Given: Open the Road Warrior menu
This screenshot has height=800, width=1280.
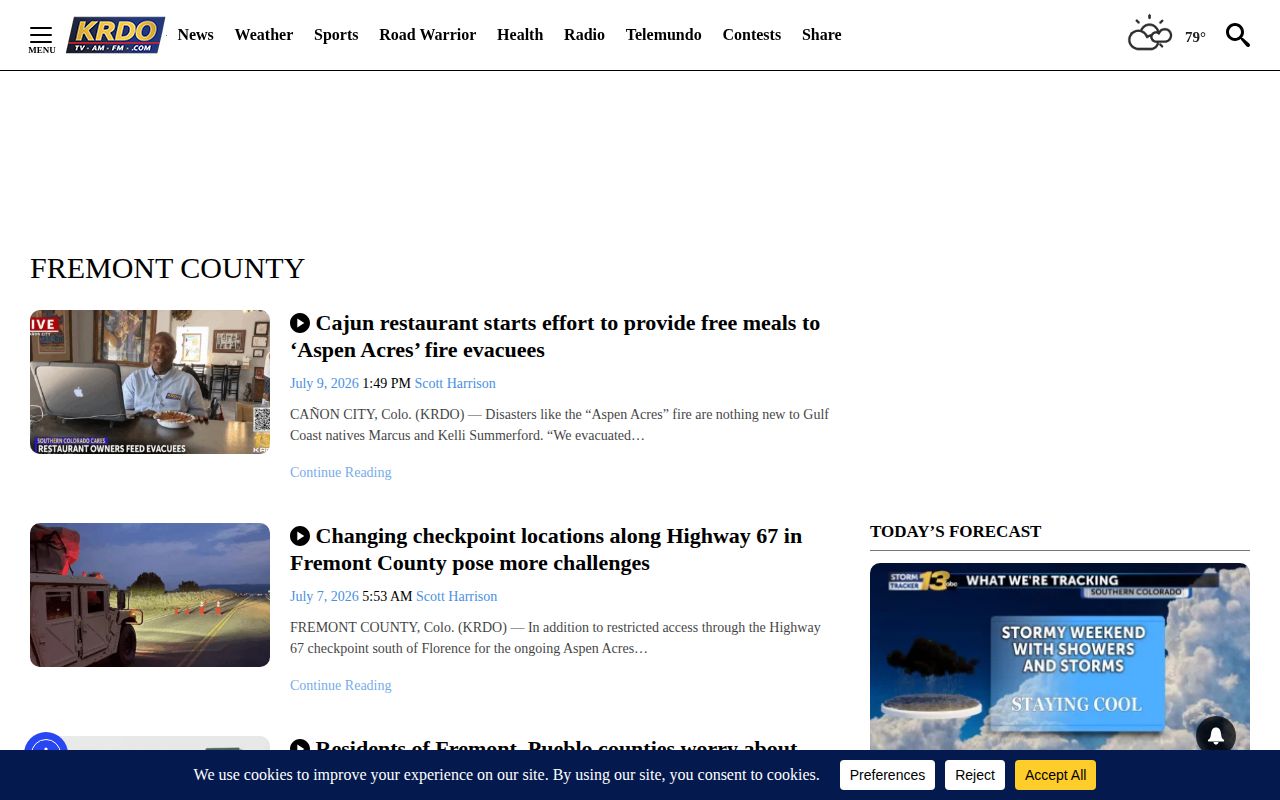Looking at the screenshot, I should (x=428, y=35).
